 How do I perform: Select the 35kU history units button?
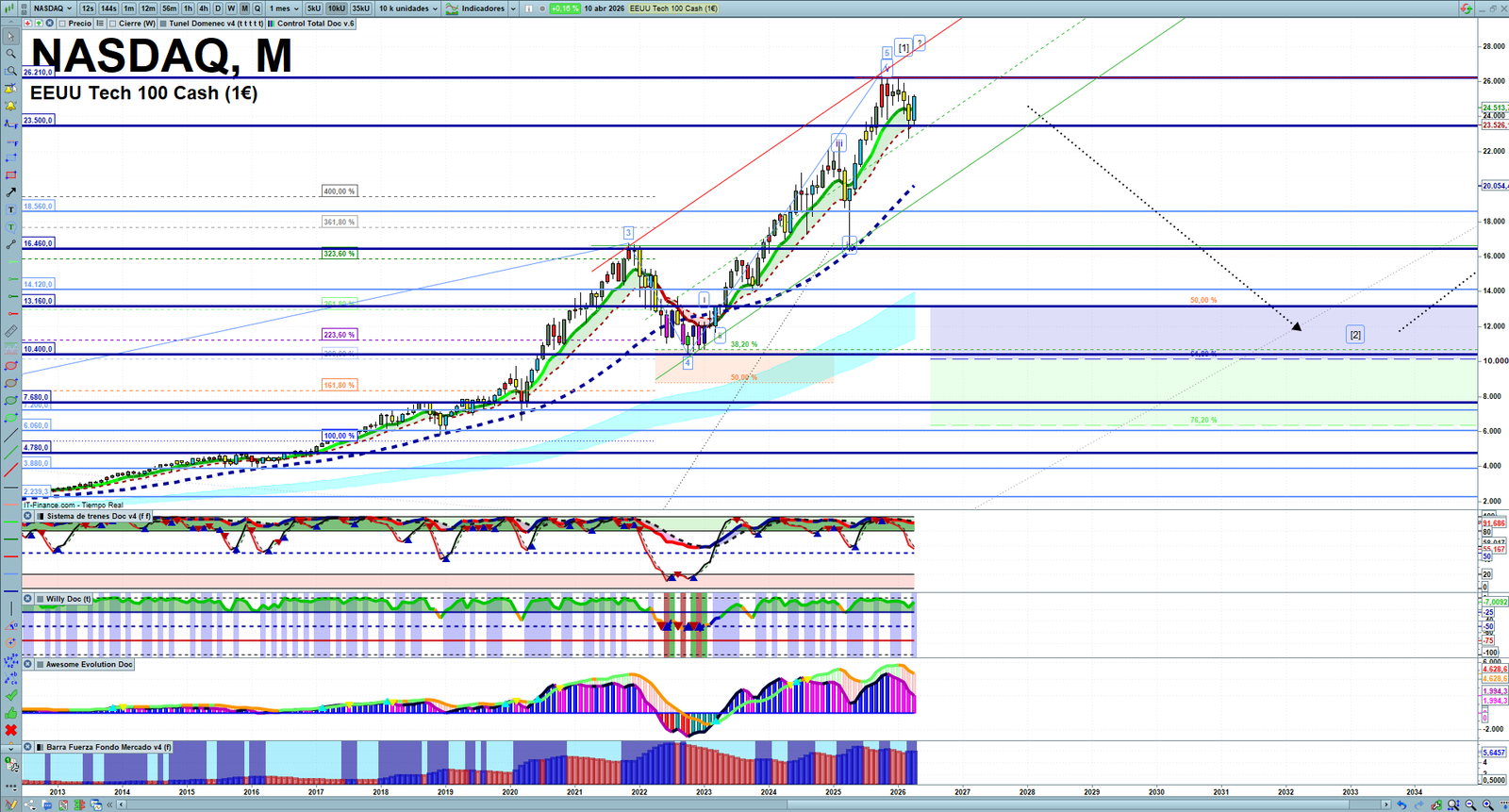tap(361, 8)
